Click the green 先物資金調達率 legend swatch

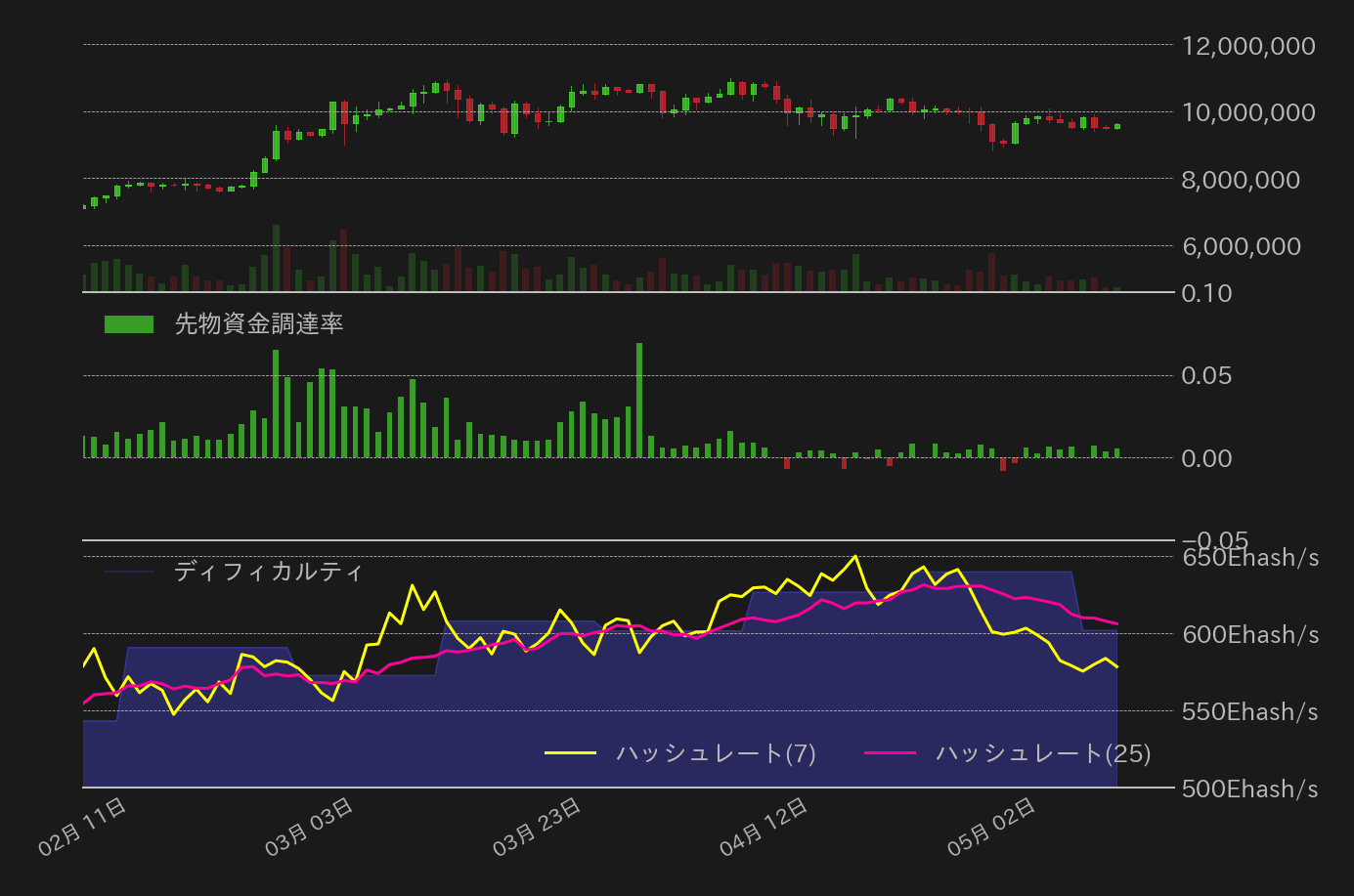tap(129, 324)
